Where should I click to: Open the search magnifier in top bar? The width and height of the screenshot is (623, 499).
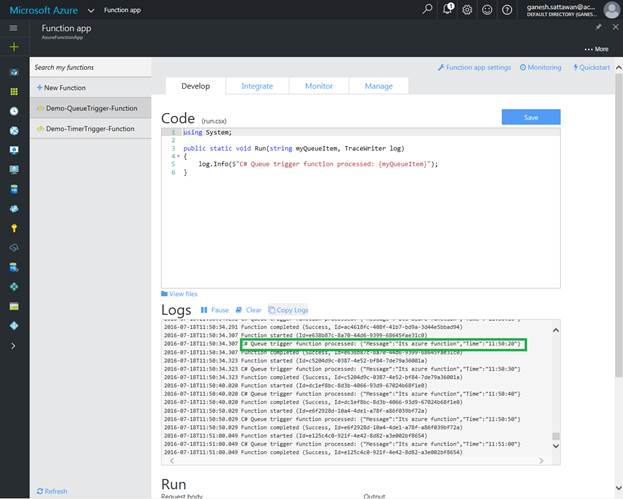[428, 10]
